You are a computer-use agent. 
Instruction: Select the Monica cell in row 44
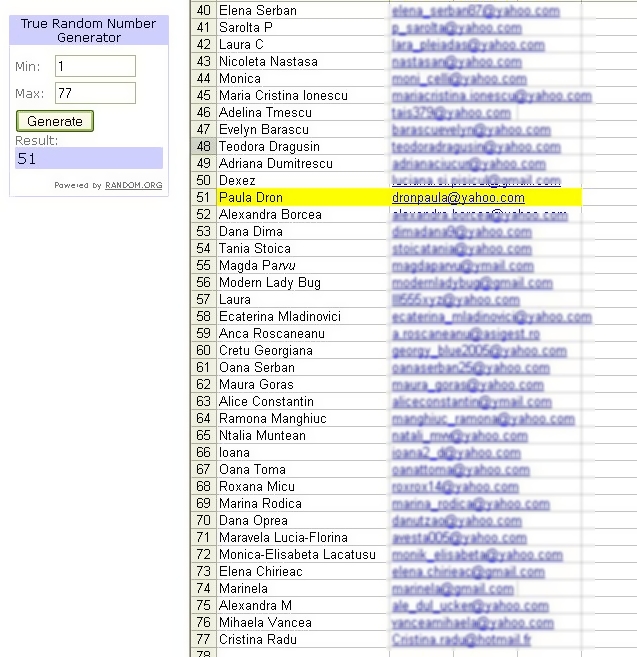[x=303, y=78]
